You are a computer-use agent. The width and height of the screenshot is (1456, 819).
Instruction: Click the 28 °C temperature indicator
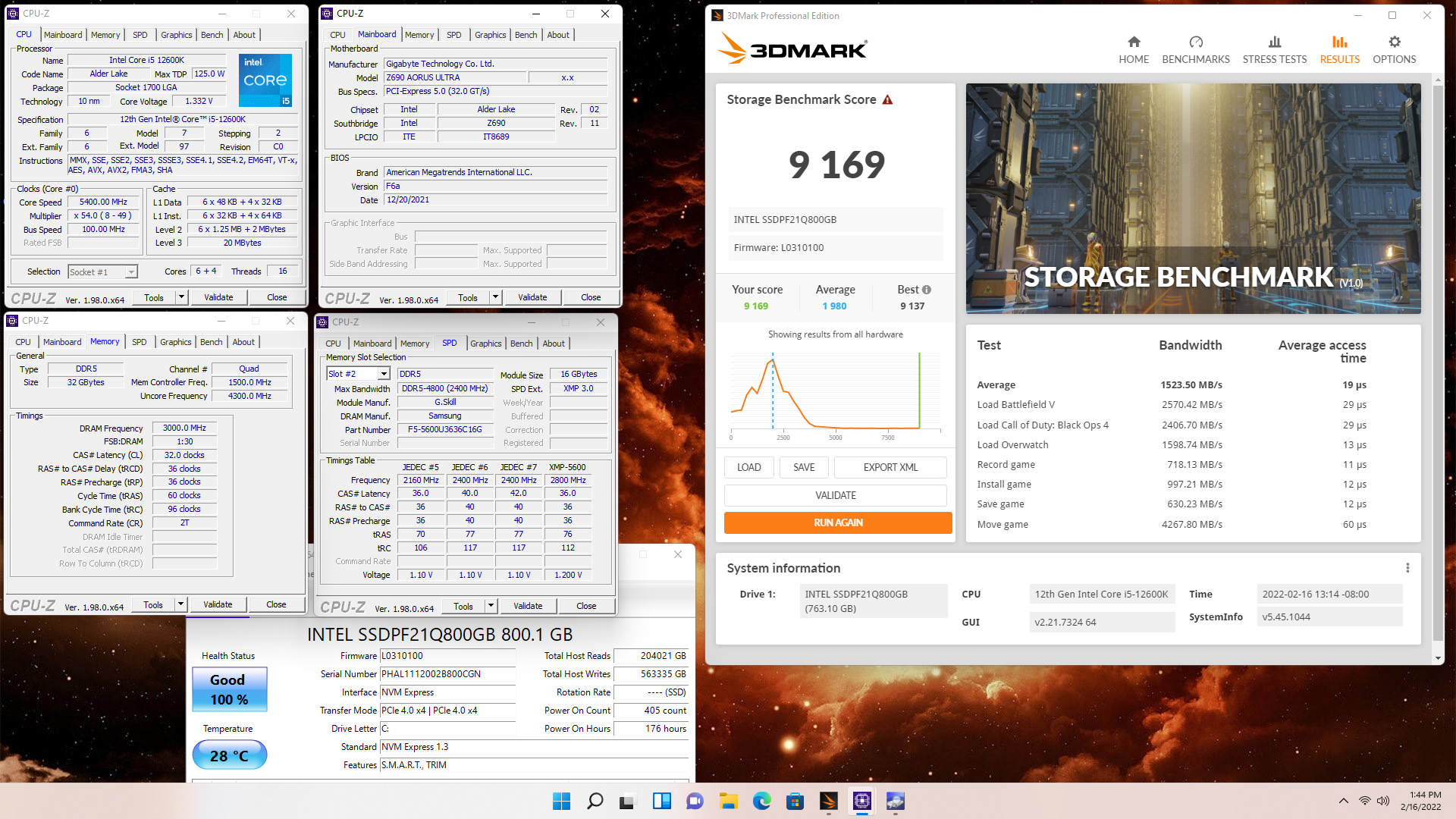[x=229, y=755]
